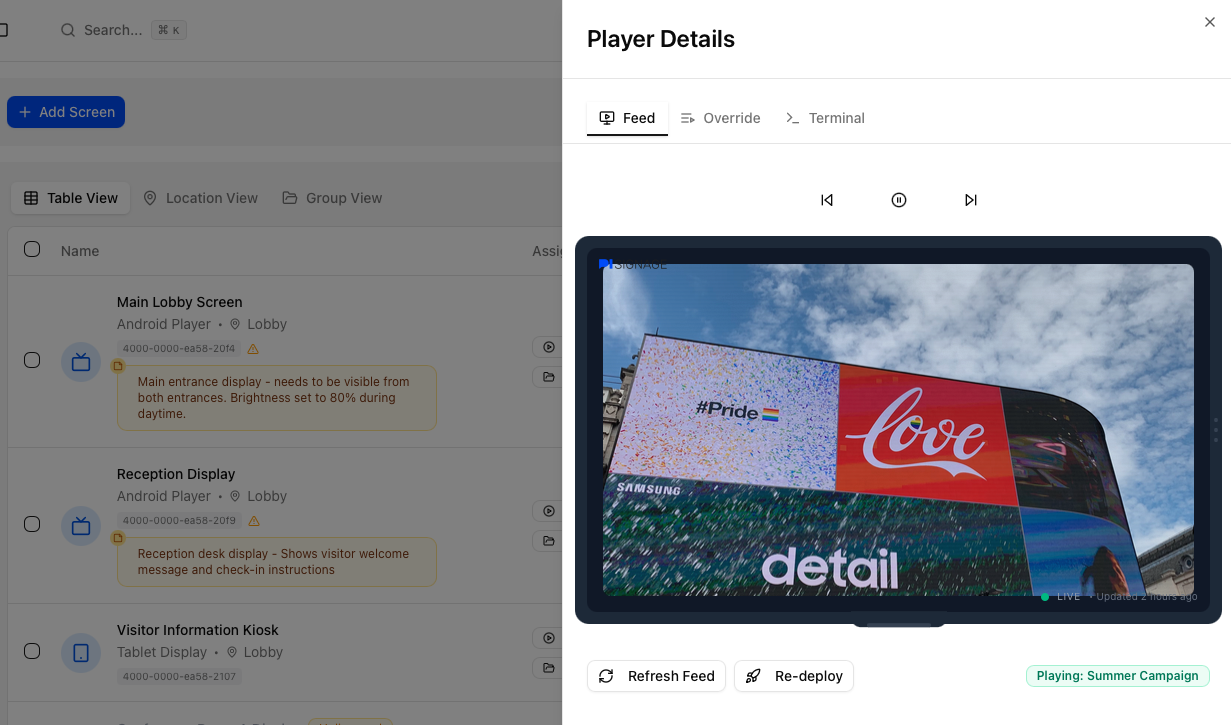Image resolution: width=1231 pixels, height=725 pixels.
Task: Toggle the select-all checkbox in table header
Action: coord(32,249)
